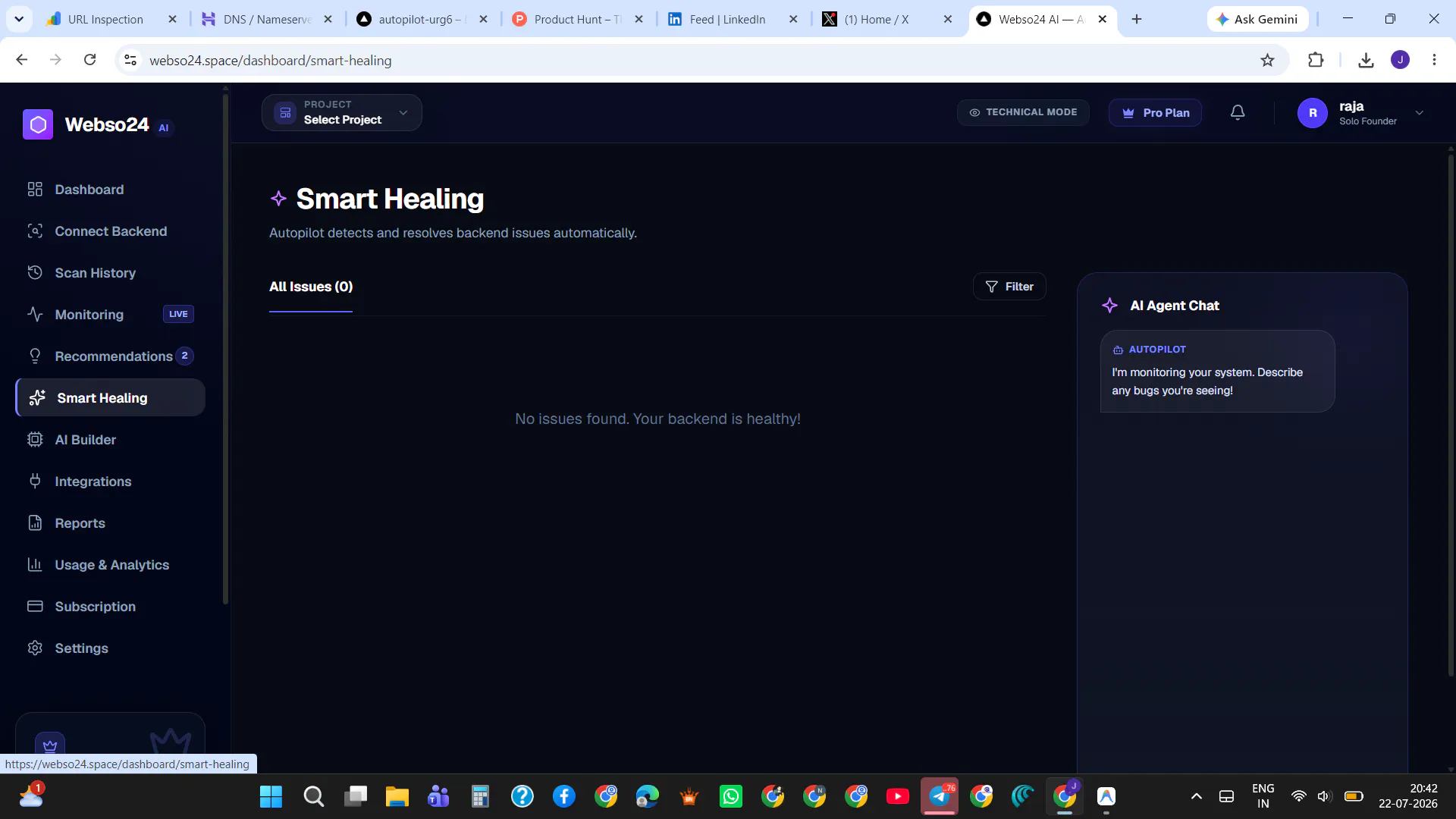Go to Monitoring page
1456x819 pixels.
[89, 315]
